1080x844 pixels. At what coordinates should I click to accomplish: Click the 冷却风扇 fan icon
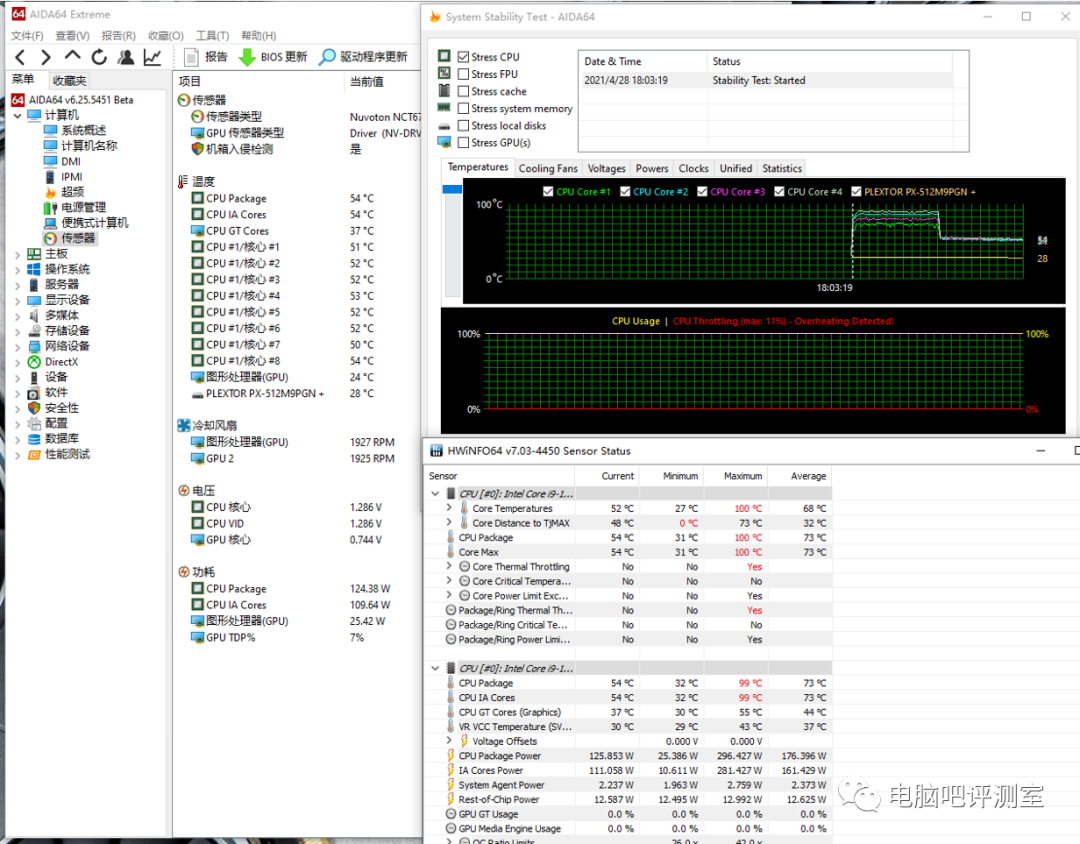[x=184, y=426]
